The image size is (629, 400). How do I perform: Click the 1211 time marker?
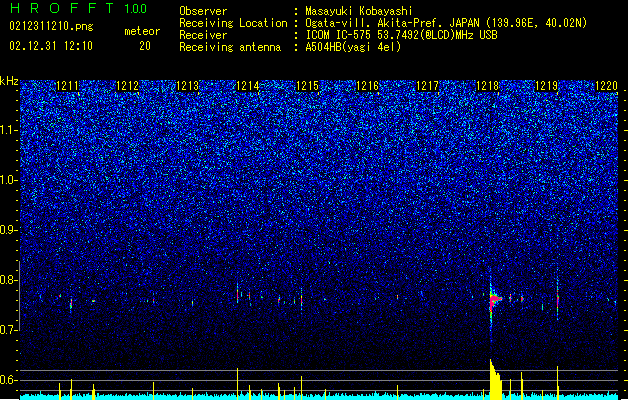tap(67, 86)
